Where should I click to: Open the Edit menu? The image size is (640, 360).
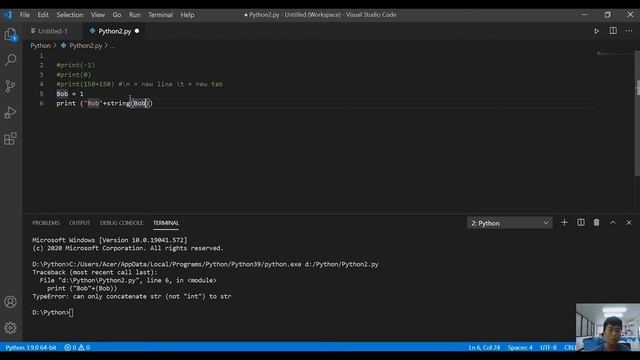pos(43,15)
